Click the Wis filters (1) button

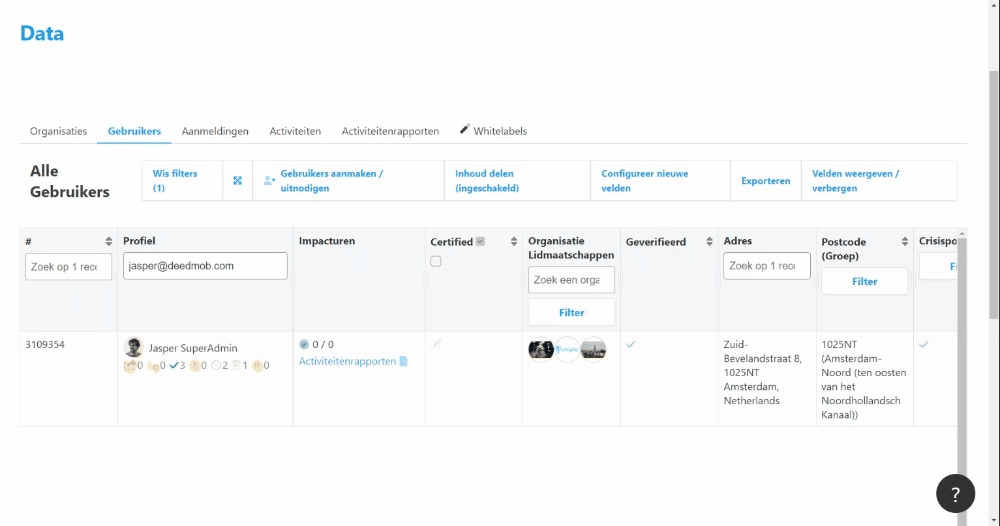pyautogui.click(x=175, y=181)
